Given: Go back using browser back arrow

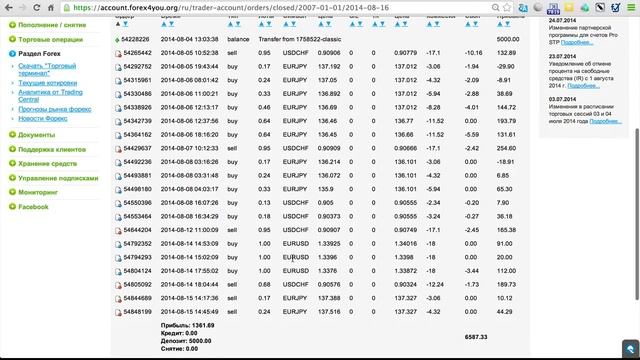Looking at the screenshot, I should pyautogui.click(x=8, y=7).
